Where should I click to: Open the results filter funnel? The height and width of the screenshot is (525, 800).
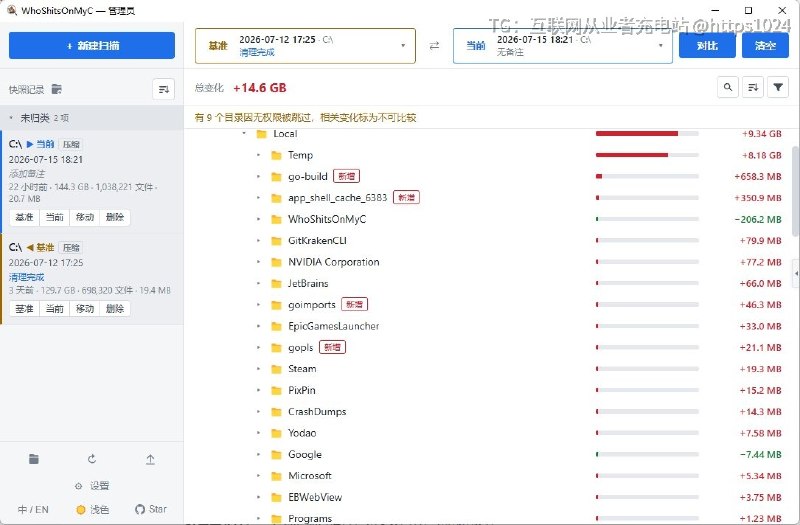click(x=778, y=87)
